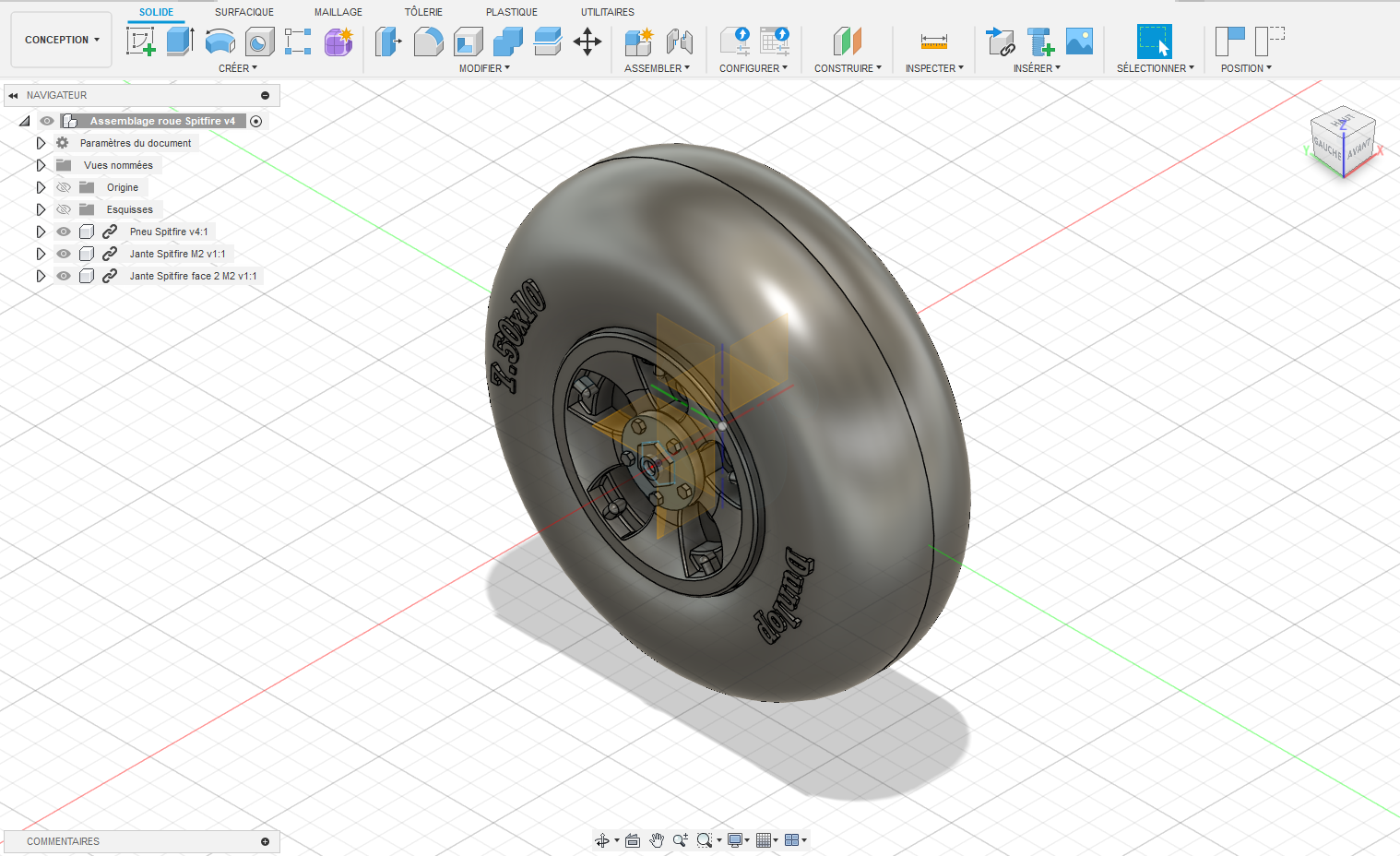The width and height of the screenshot is (1400, 856).
Task: Collapse the Assemblage roue Spitfire root node
Action: pos(25,121)
